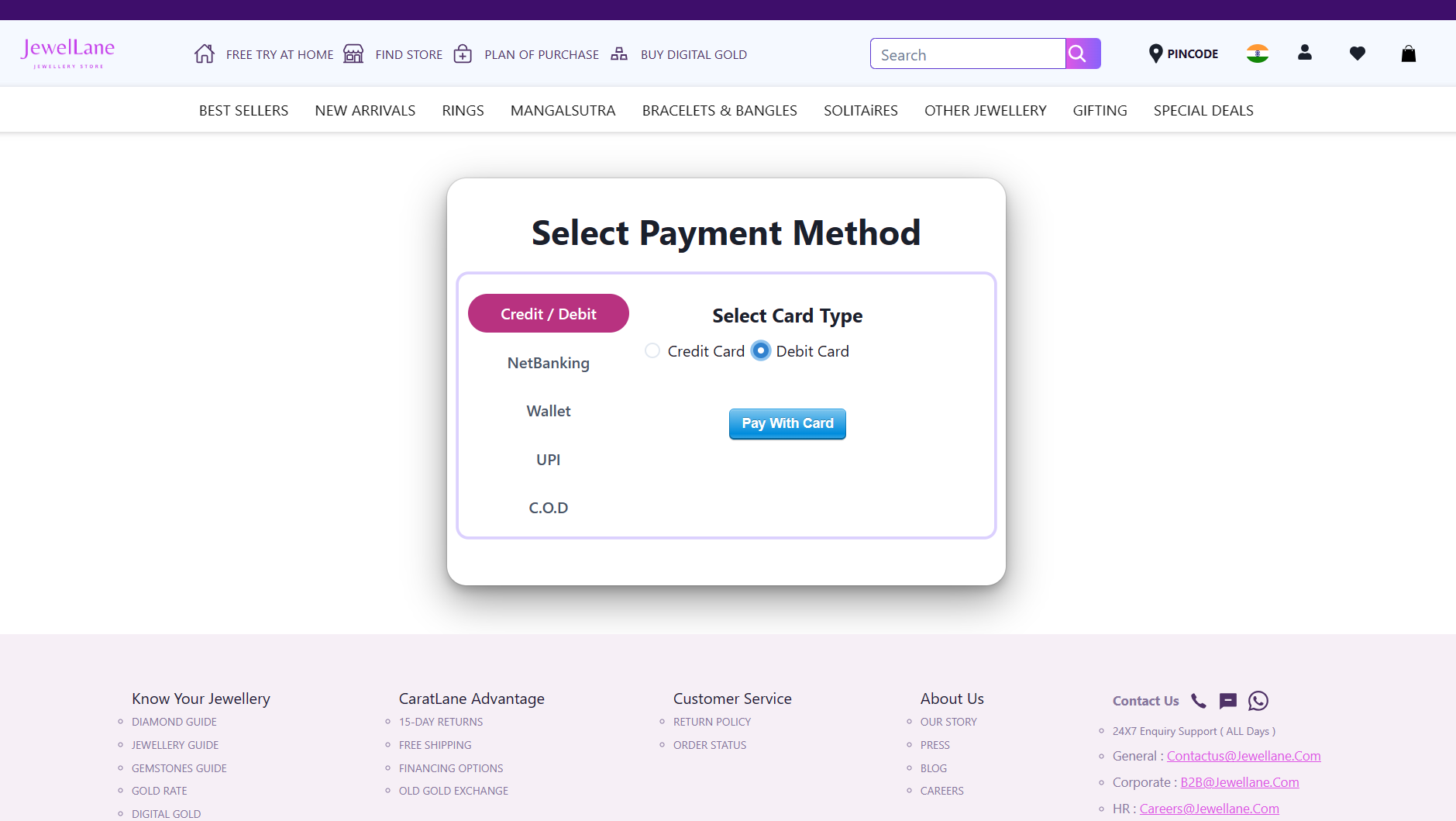Open the wishlist heart icon
1456x821 pixels.
point(1357,53)
